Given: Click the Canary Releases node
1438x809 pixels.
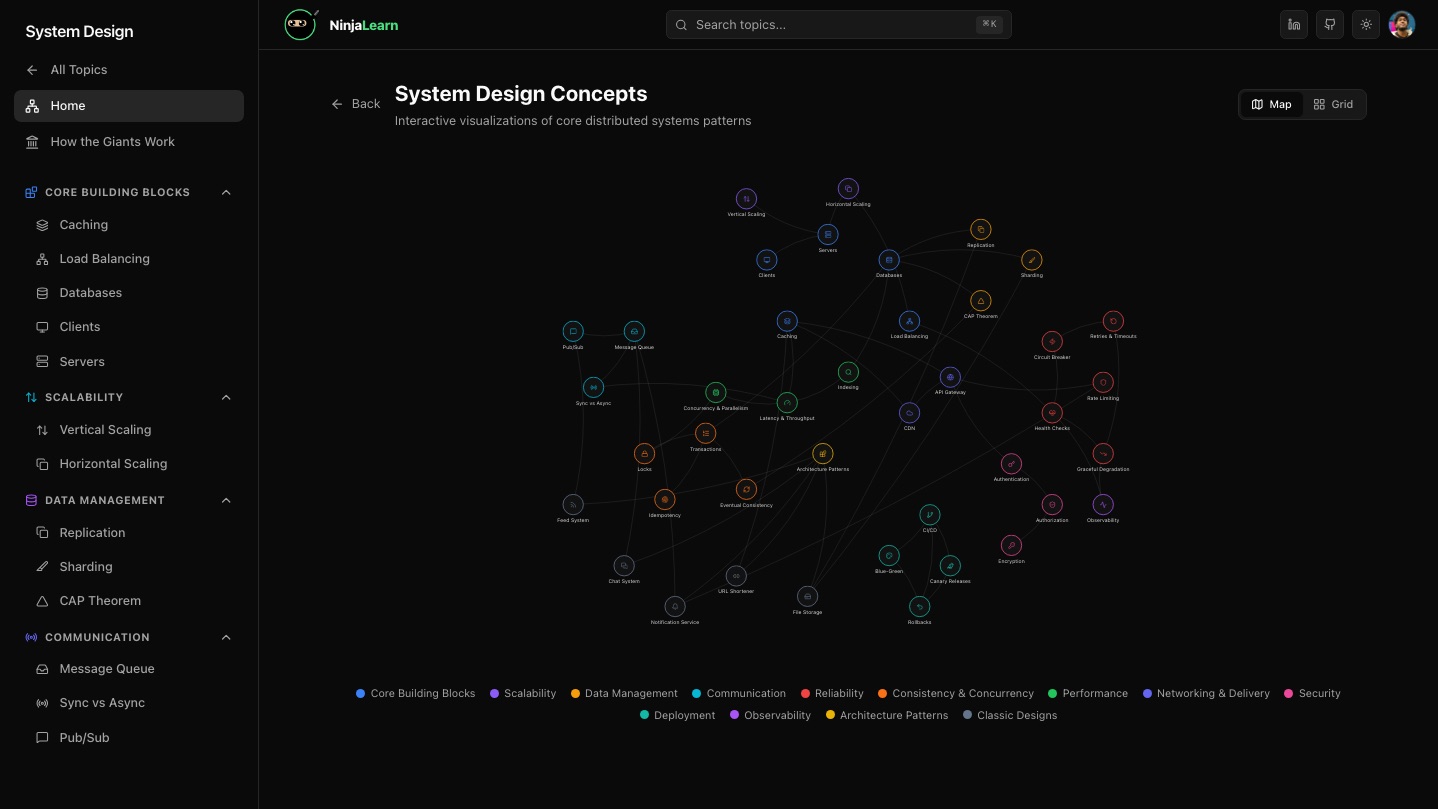Looking at the screenshot, I should (950, 566).
